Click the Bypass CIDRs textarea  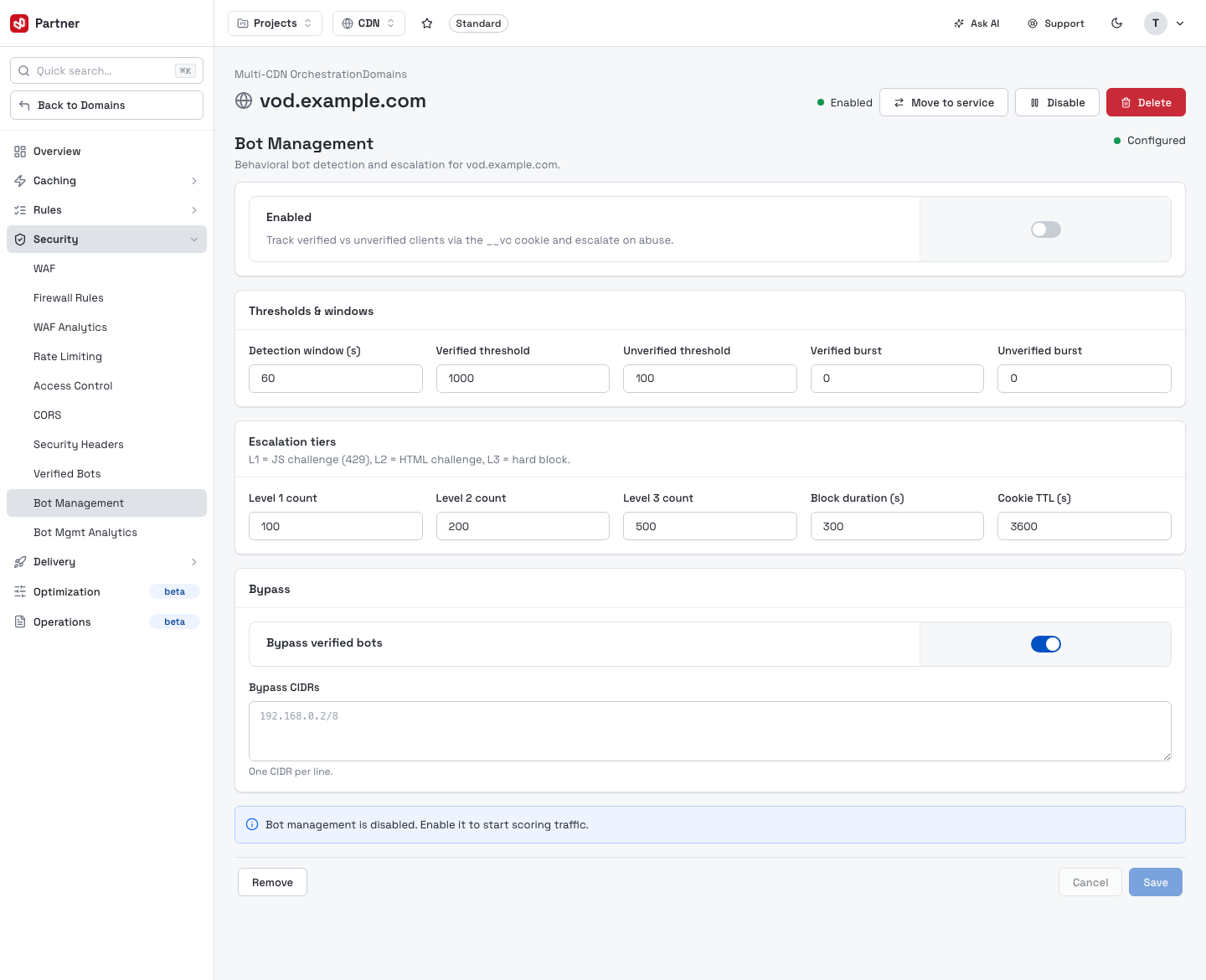[710, 731]
